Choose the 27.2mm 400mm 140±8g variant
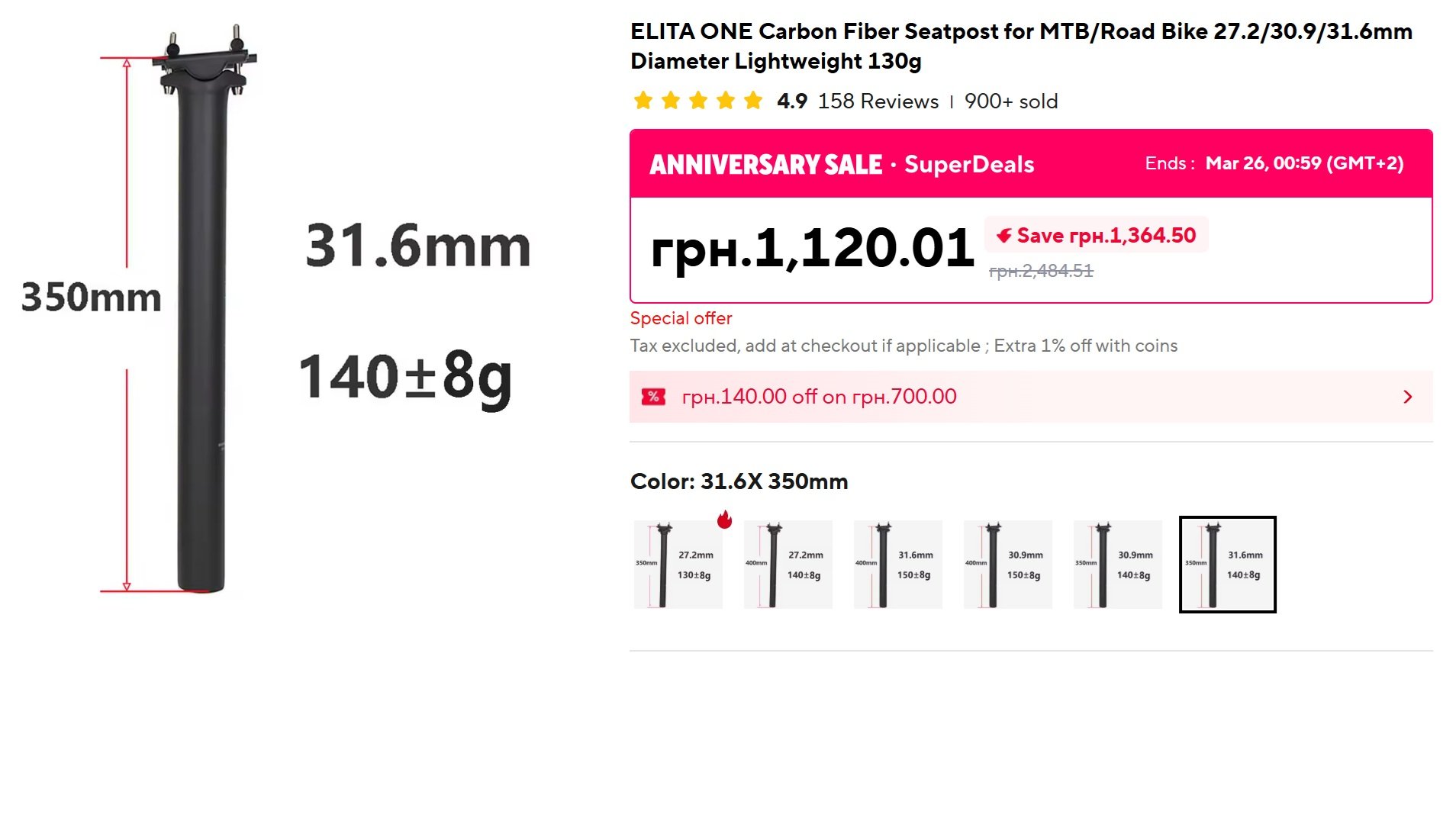The image size is (1456, 824). pyautogui.click(x=788, y=565)
